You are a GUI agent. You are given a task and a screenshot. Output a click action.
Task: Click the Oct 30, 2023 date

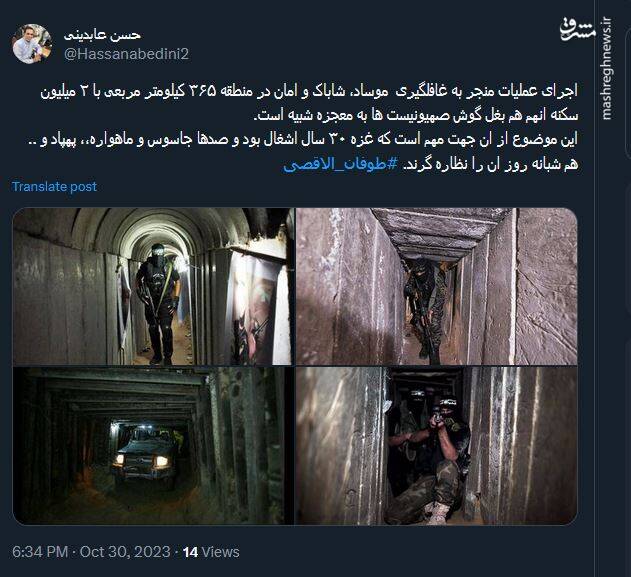pos(125,552)
